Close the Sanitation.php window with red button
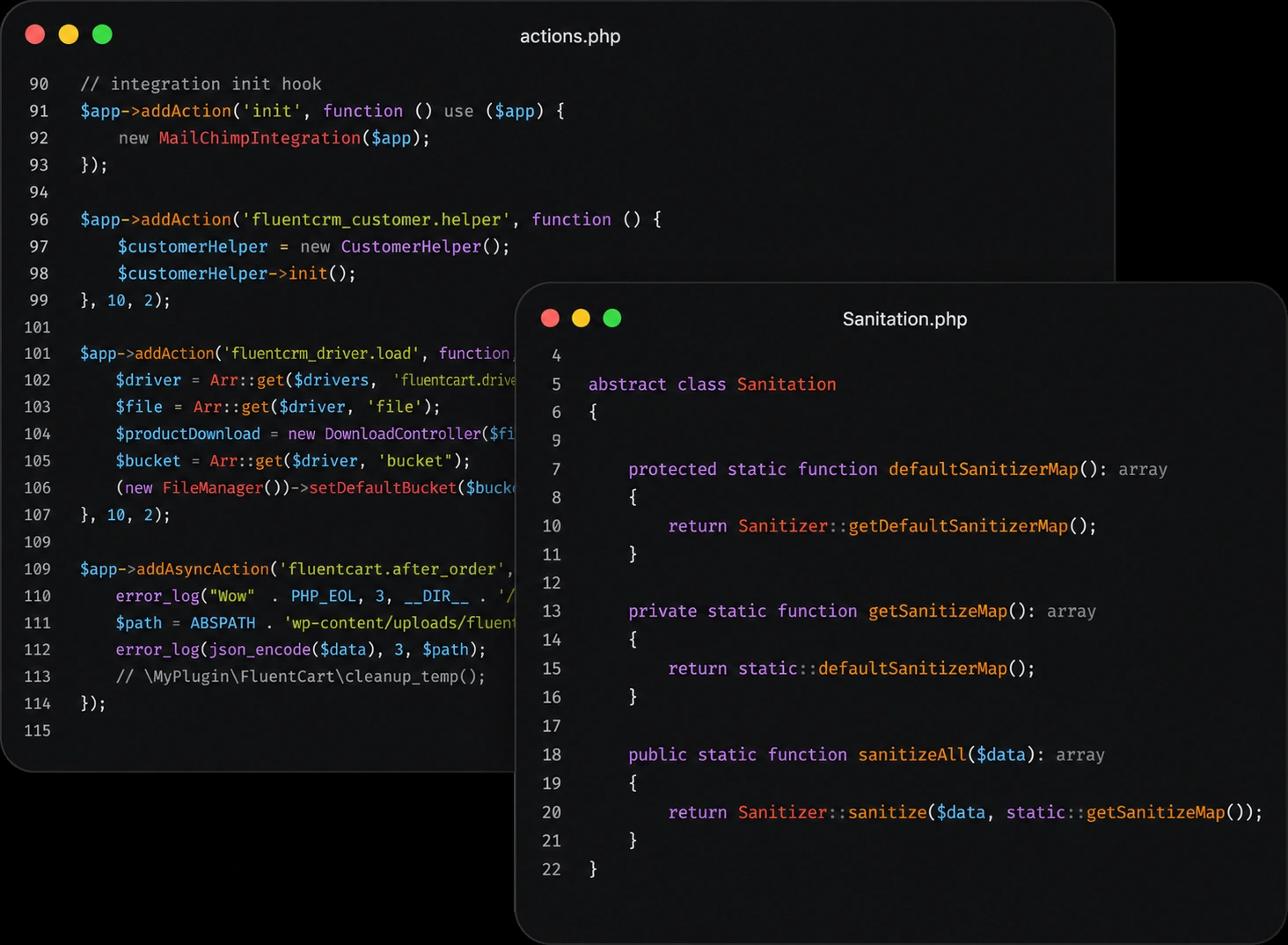 (x=550, y=318)
